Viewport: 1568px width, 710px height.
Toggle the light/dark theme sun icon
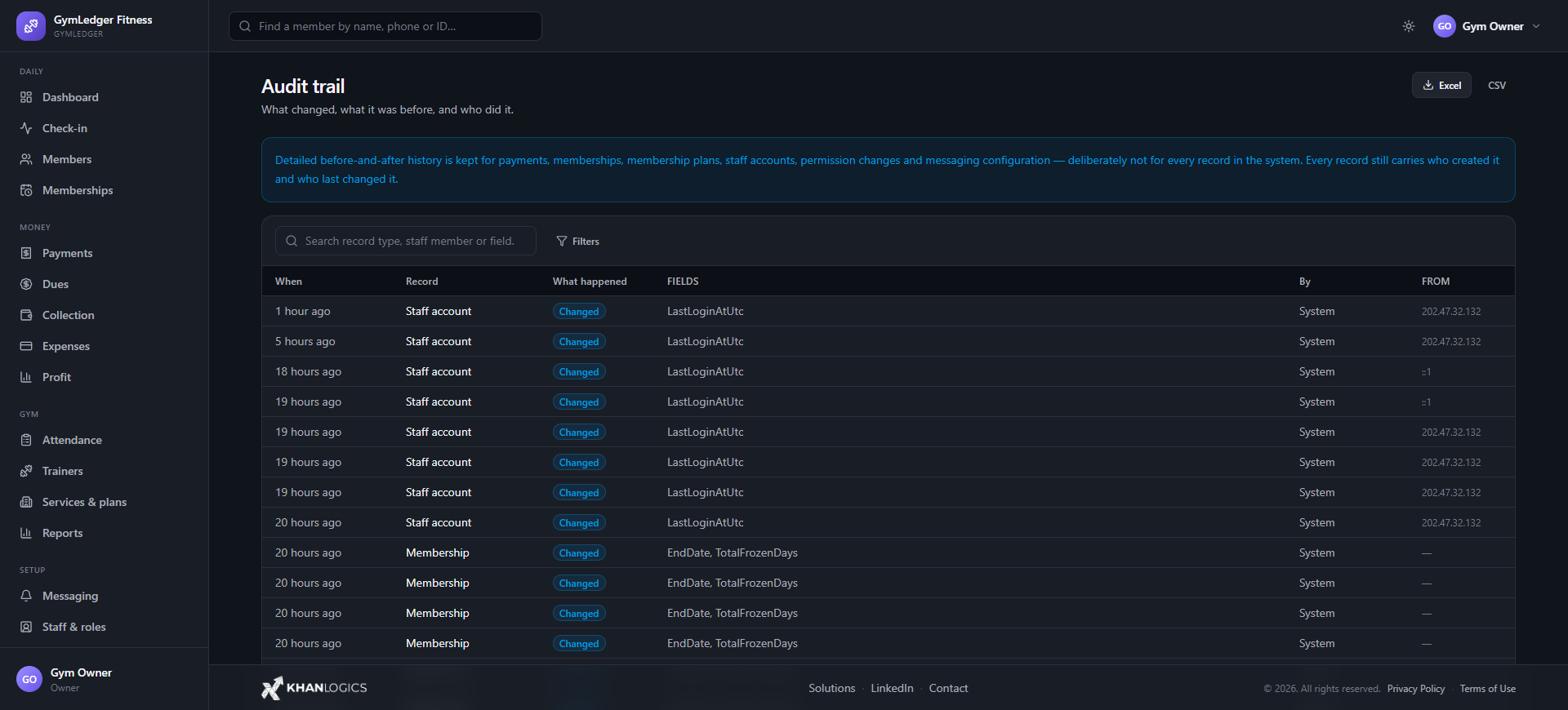1409,26
